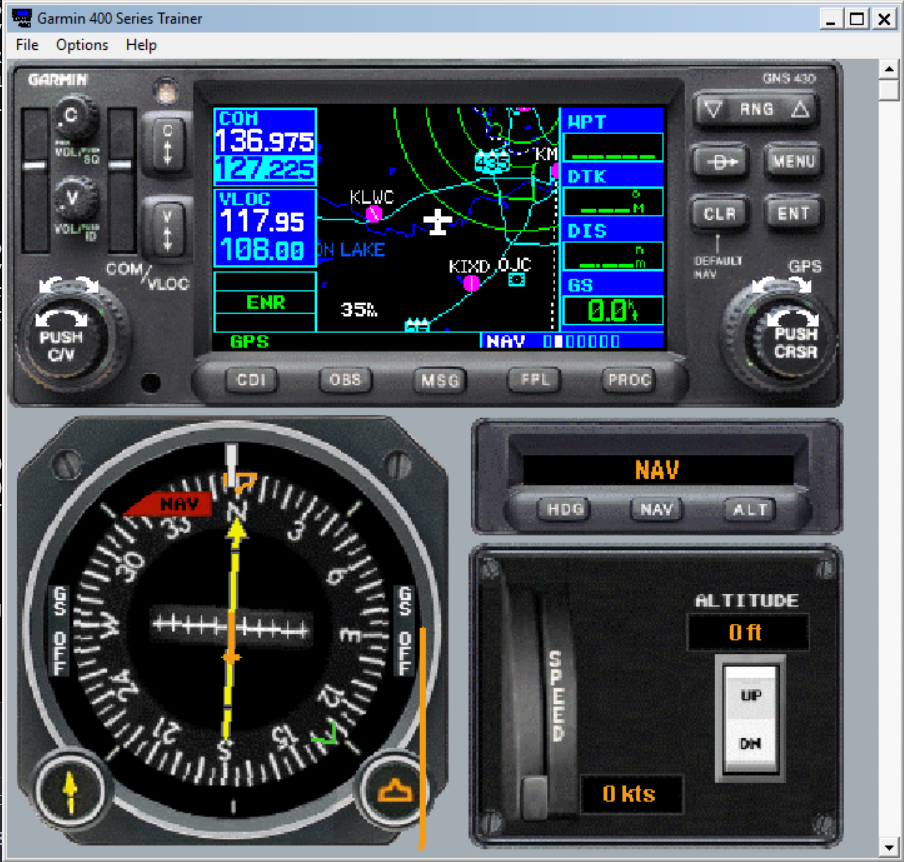This screenshot has width=904, height=862.
Task: Click the interstate 435 shield on map
Action: (x=492, y=164)
